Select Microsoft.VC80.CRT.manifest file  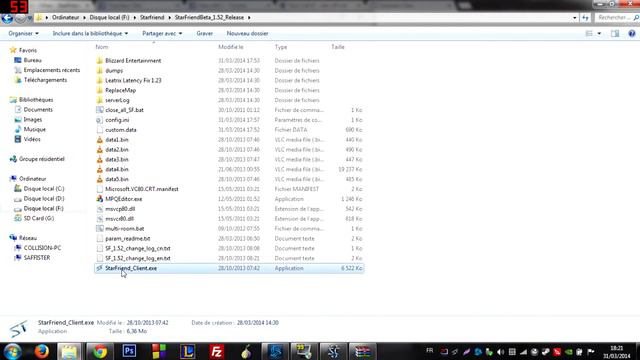point(142,189)
